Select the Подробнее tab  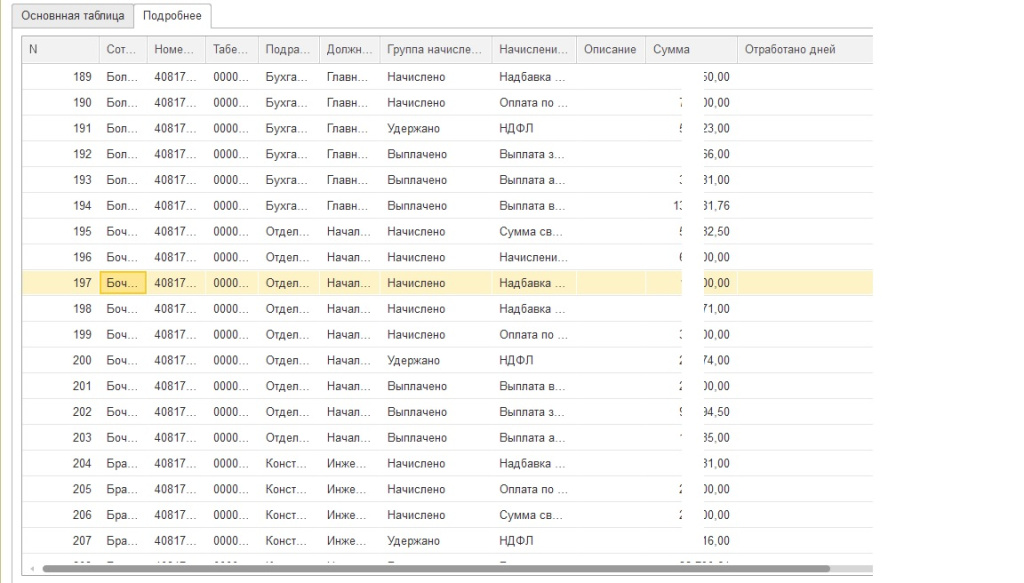pyautogui.click(x=172, y=16)
